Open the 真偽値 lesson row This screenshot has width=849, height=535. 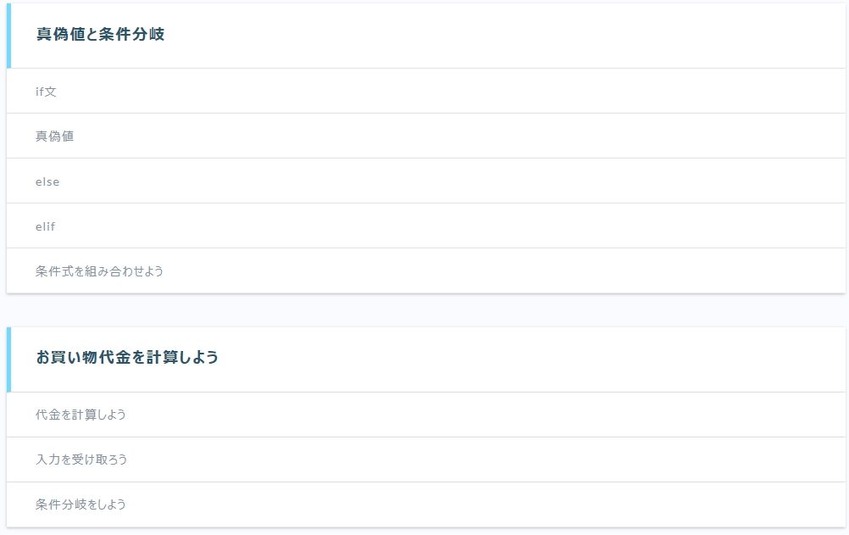coord(426,136)
